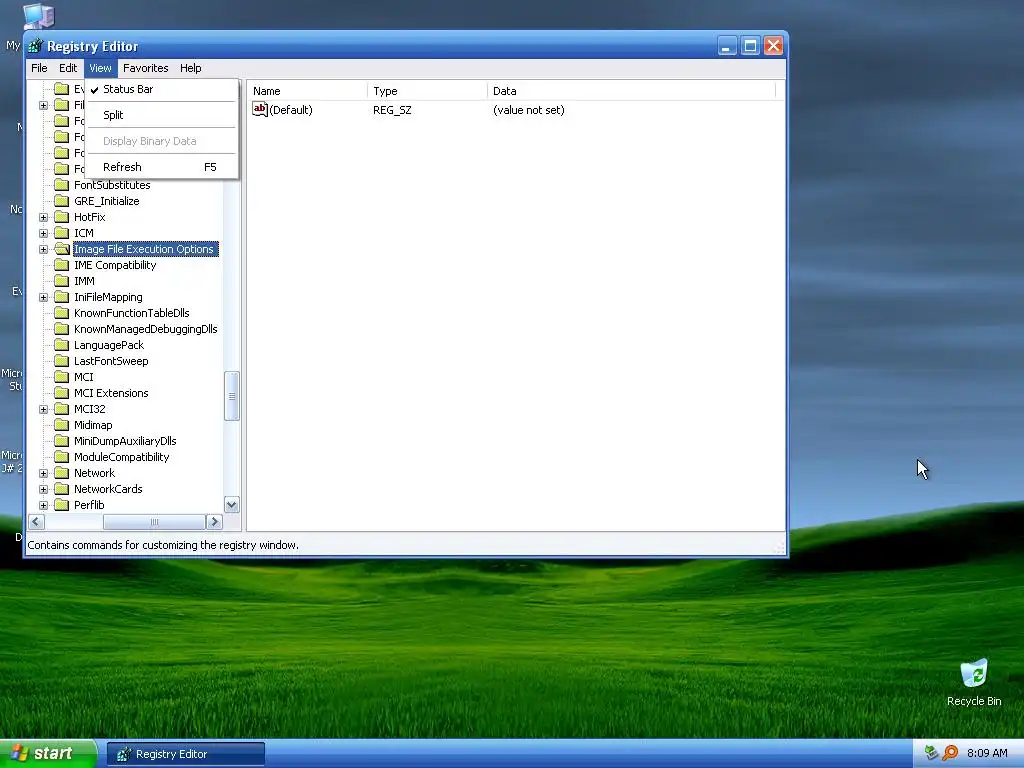Click the Data column header
Viewport: 1024px width, 768px height.
click(x=632, y=91)
